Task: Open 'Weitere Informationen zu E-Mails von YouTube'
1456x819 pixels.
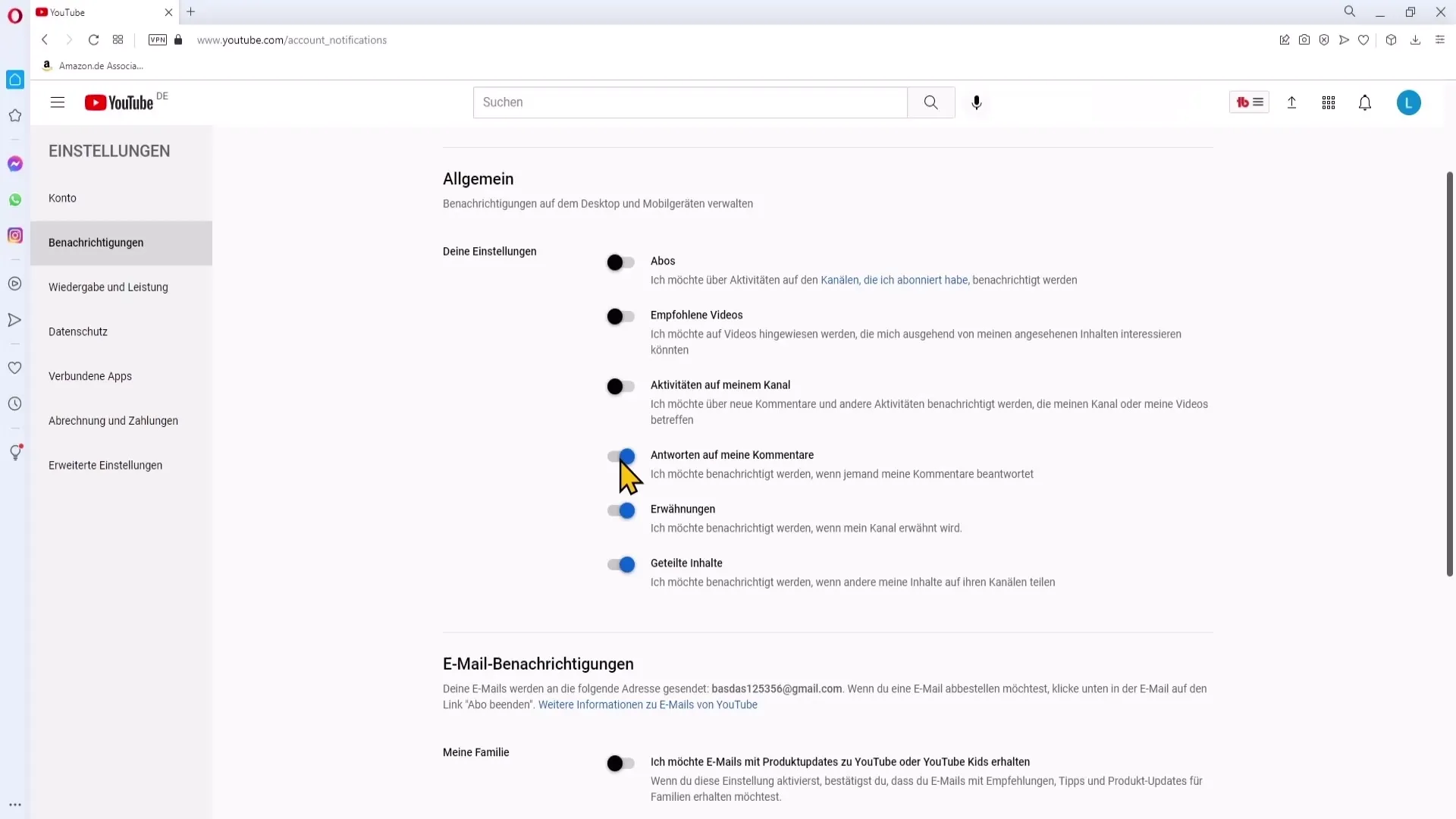Action: coord(648,705)
